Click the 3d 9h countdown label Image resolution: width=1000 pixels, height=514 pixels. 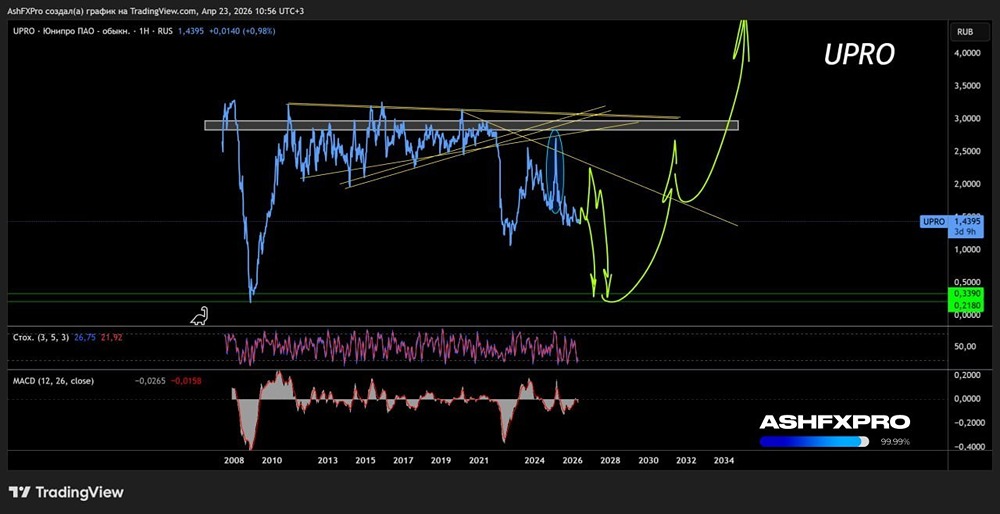click(x=967, y=231)
